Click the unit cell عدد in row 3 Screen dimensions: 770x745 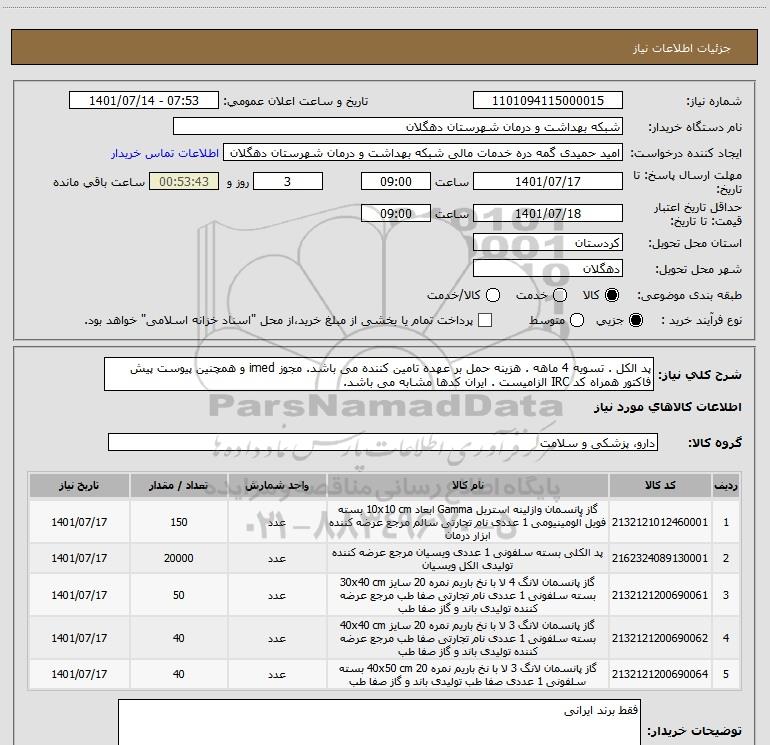tap(277, 595)
